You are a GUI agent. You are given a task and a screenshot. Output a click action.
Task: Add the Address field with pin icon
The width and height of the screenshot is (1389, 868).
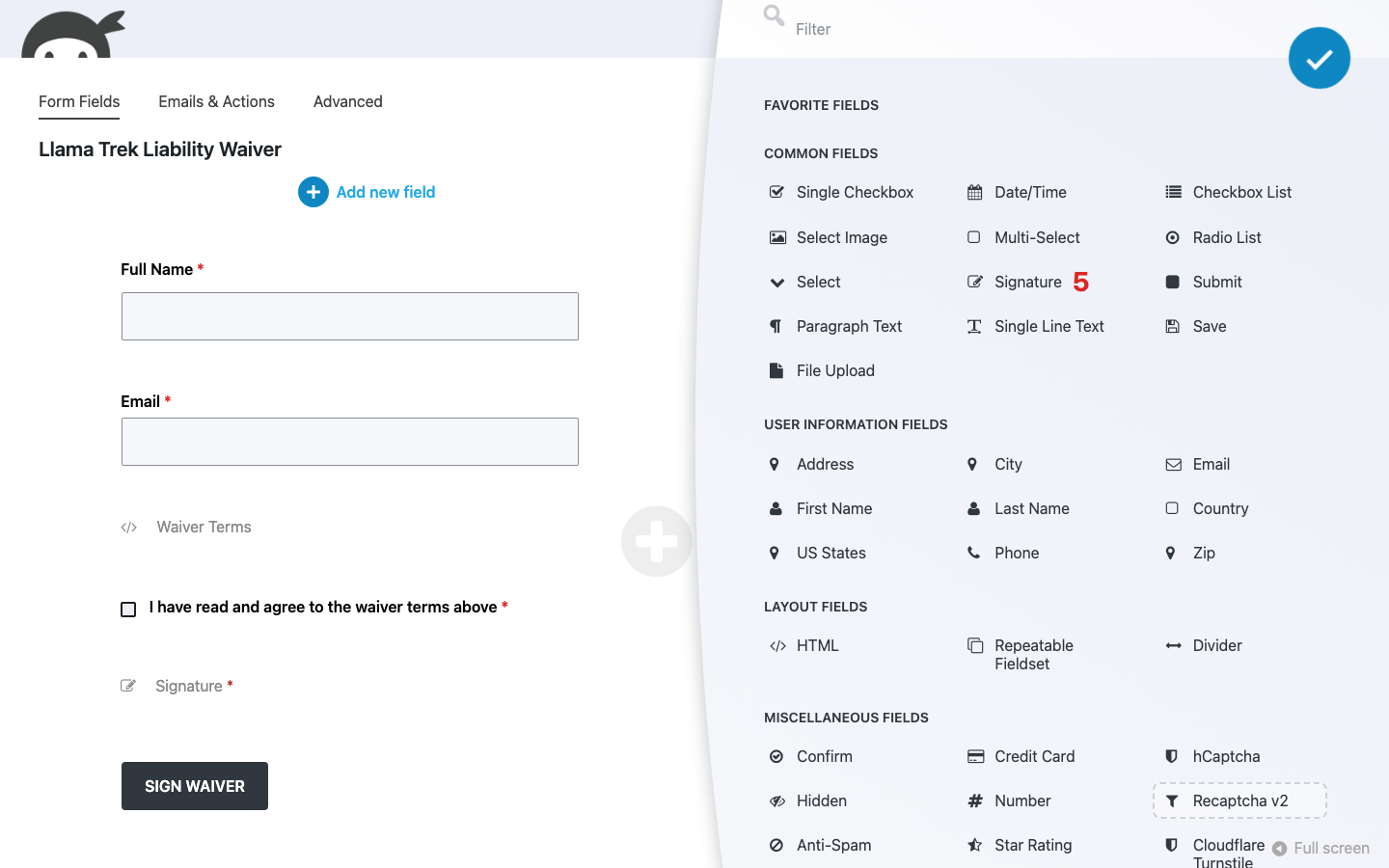point(811,464)
